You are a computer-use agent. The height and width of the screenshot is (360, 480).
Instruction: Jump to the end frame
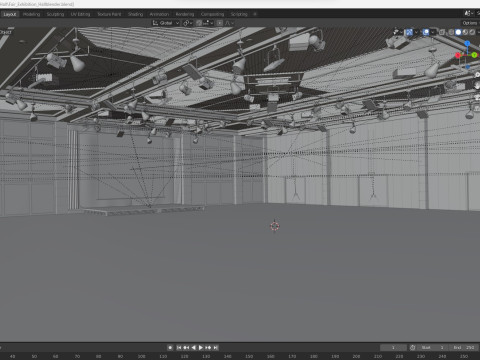click(x=216, y=347)
